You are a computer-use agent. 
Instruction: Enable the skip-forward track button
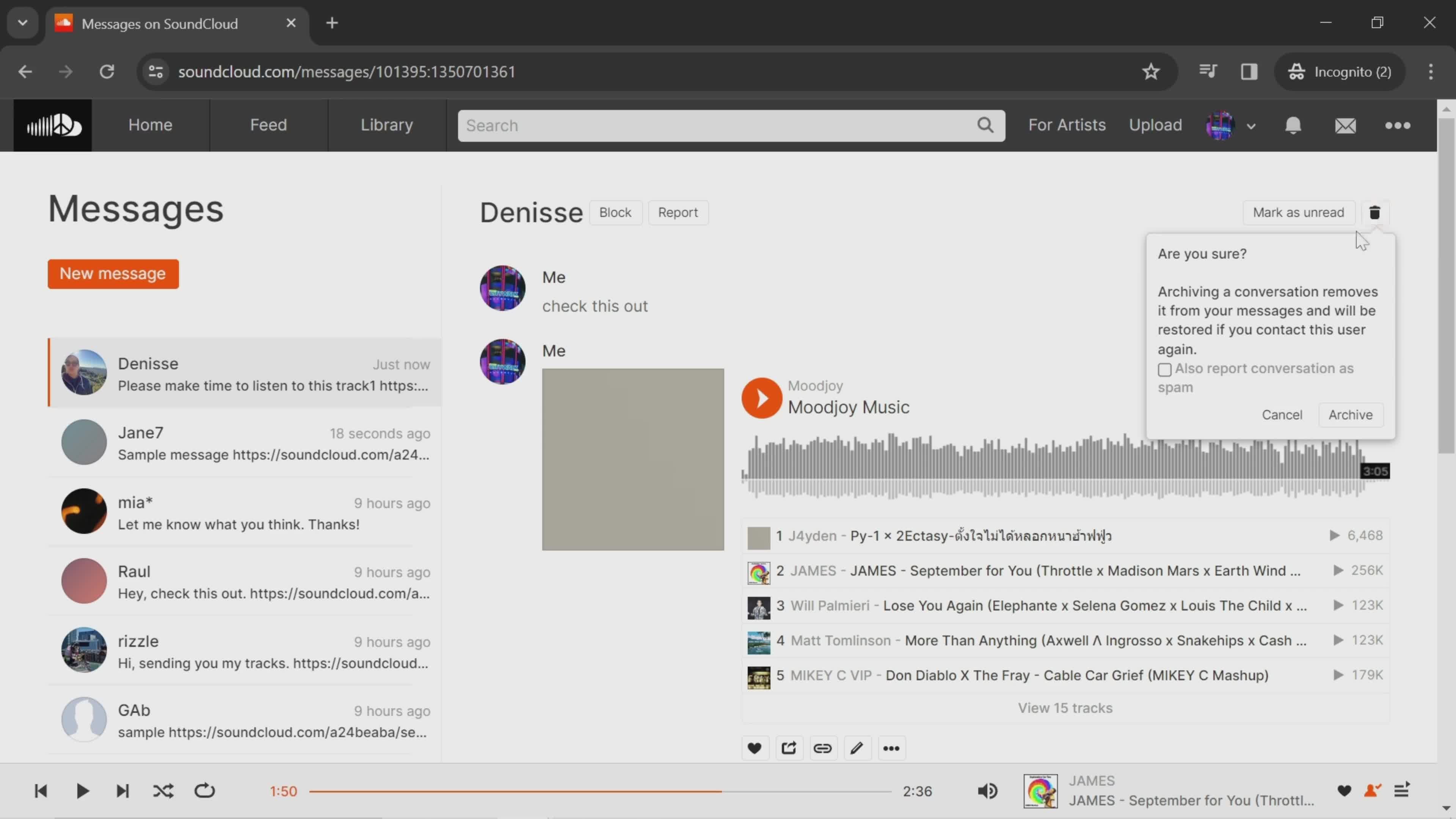122,791
